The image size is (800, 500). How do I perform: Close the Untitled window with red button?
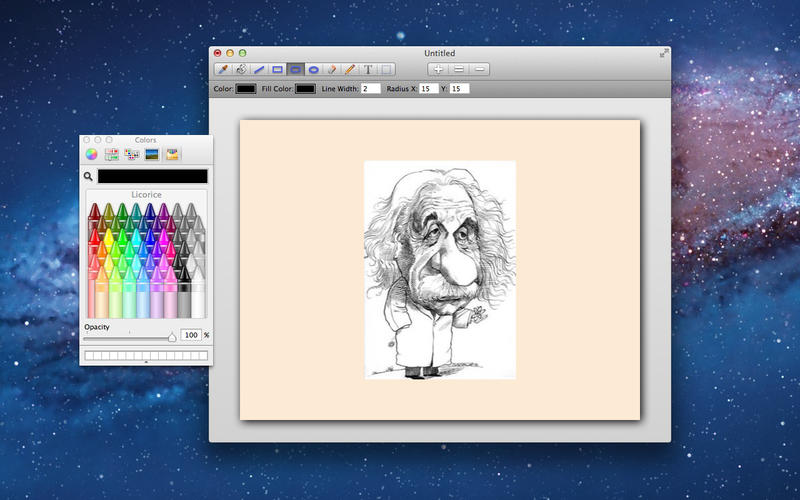click(x=218, y=53)
